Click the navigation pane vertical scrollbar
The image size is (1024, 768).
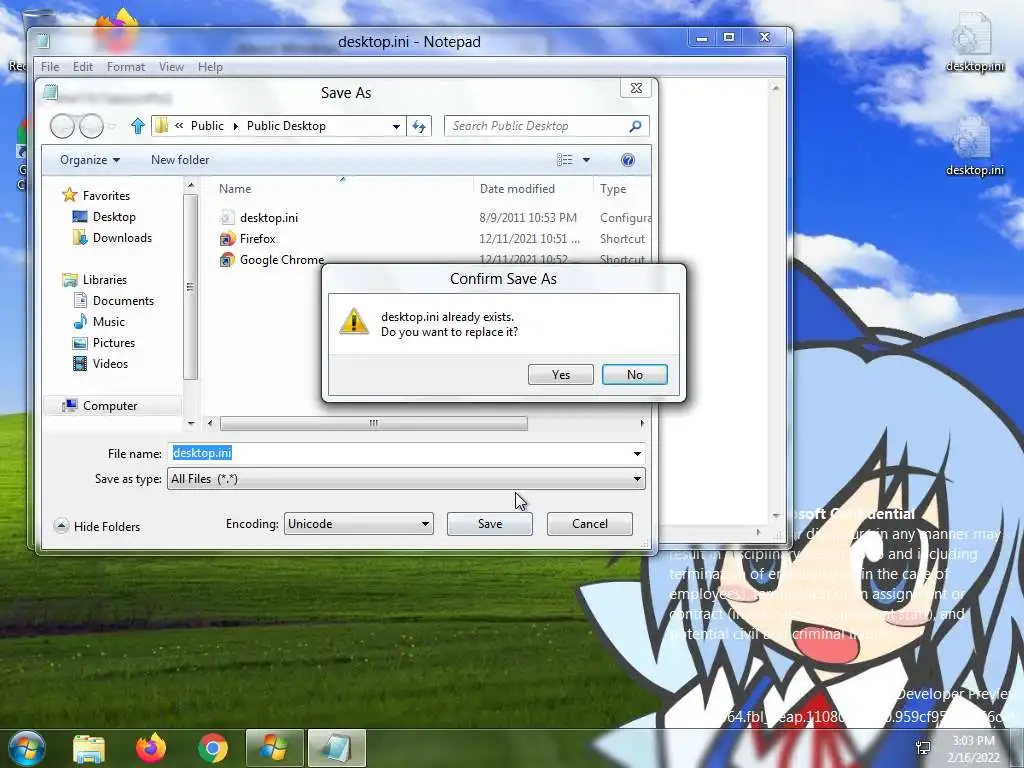click(190, 287)
